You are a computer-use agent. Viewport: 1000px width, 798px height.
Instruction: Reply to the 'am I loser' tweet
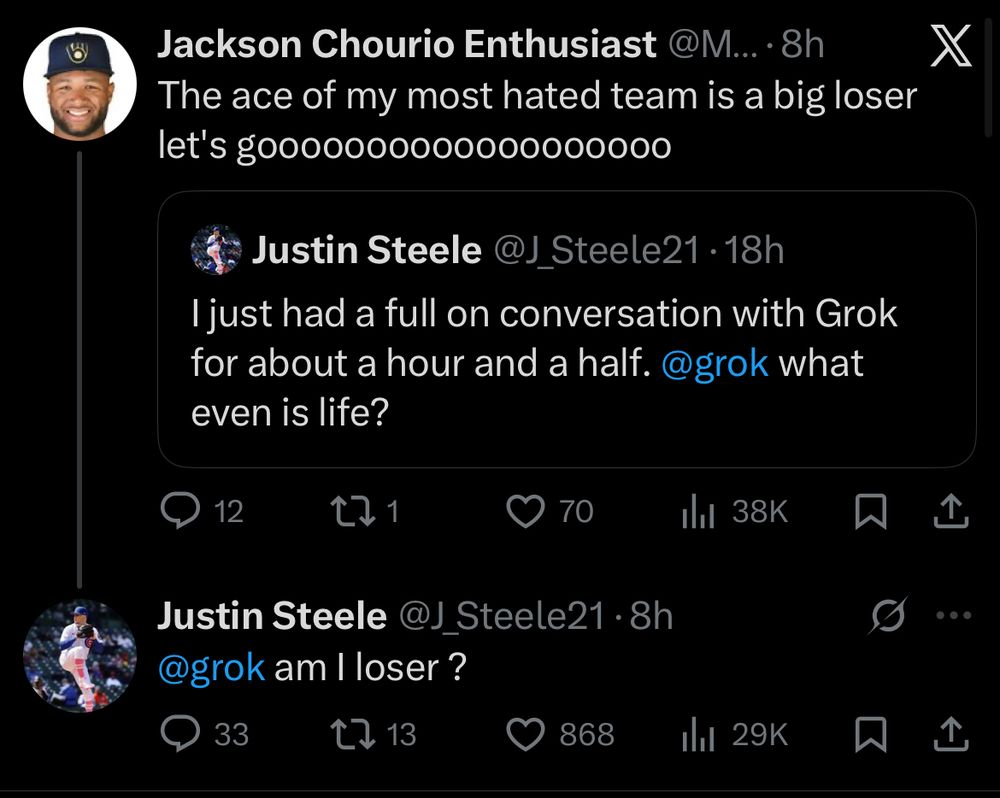pyautogui.click(x=180, y=734)
